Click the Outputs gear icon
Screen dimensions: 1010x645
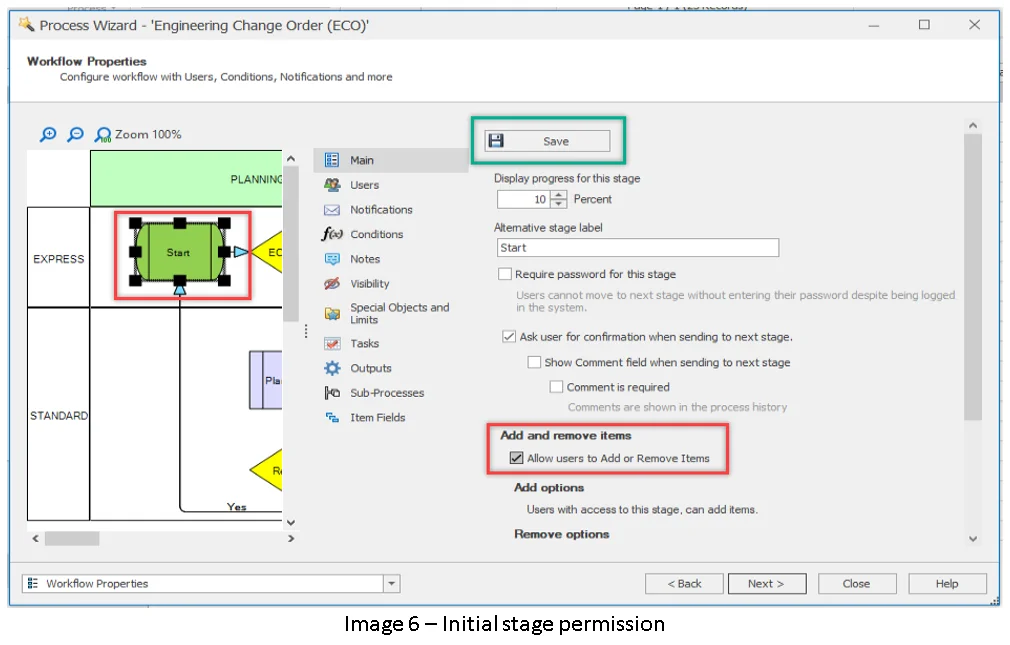coord(332,368)
